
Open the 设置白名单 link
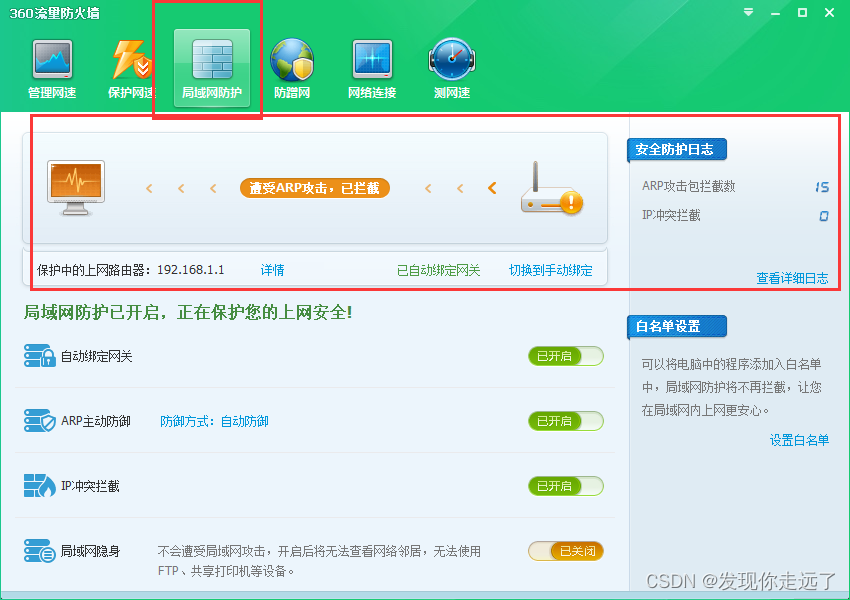coord(799,440)
